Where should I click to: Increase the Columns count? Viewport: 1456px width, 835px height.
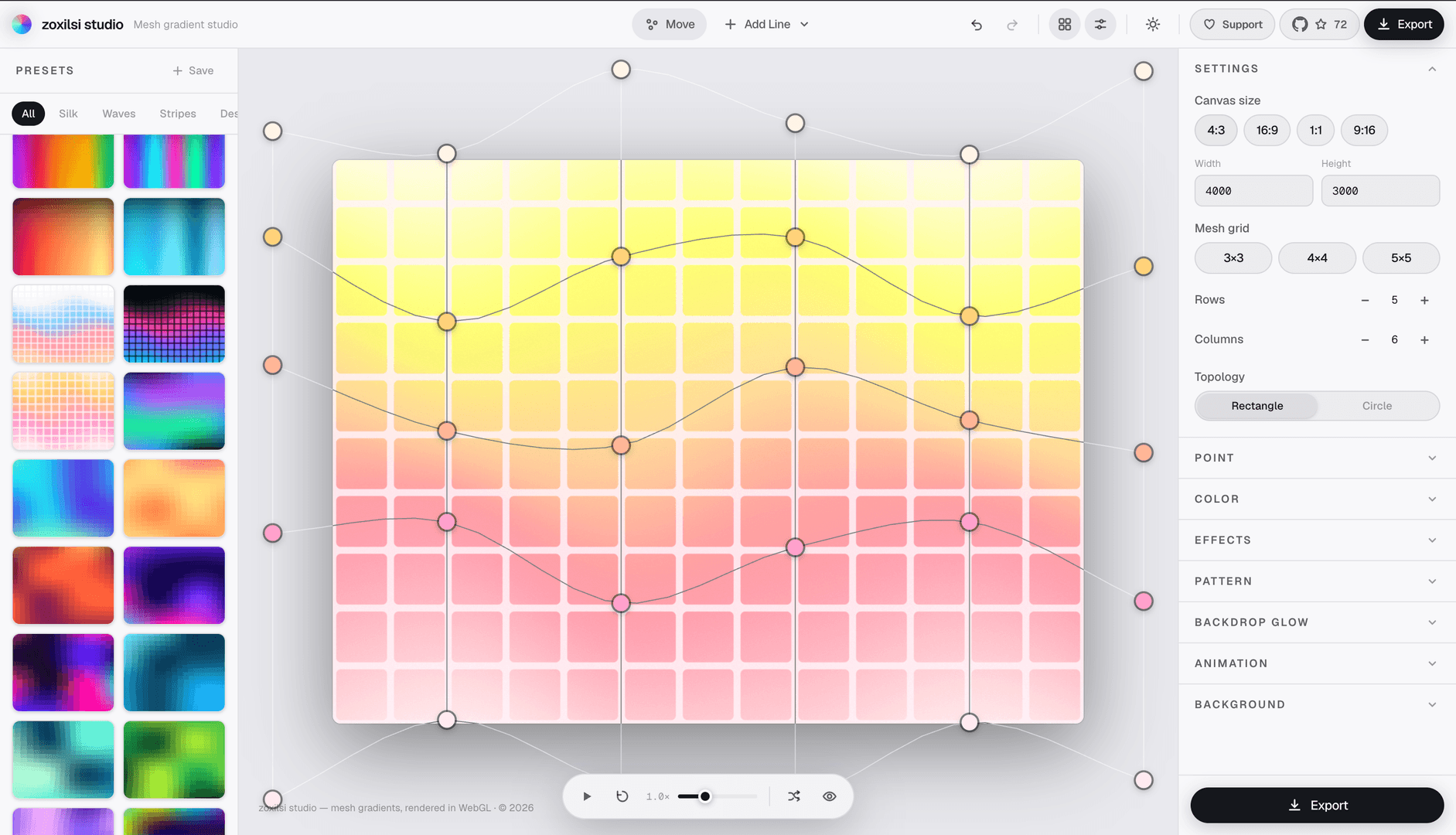click(1424, 339)
